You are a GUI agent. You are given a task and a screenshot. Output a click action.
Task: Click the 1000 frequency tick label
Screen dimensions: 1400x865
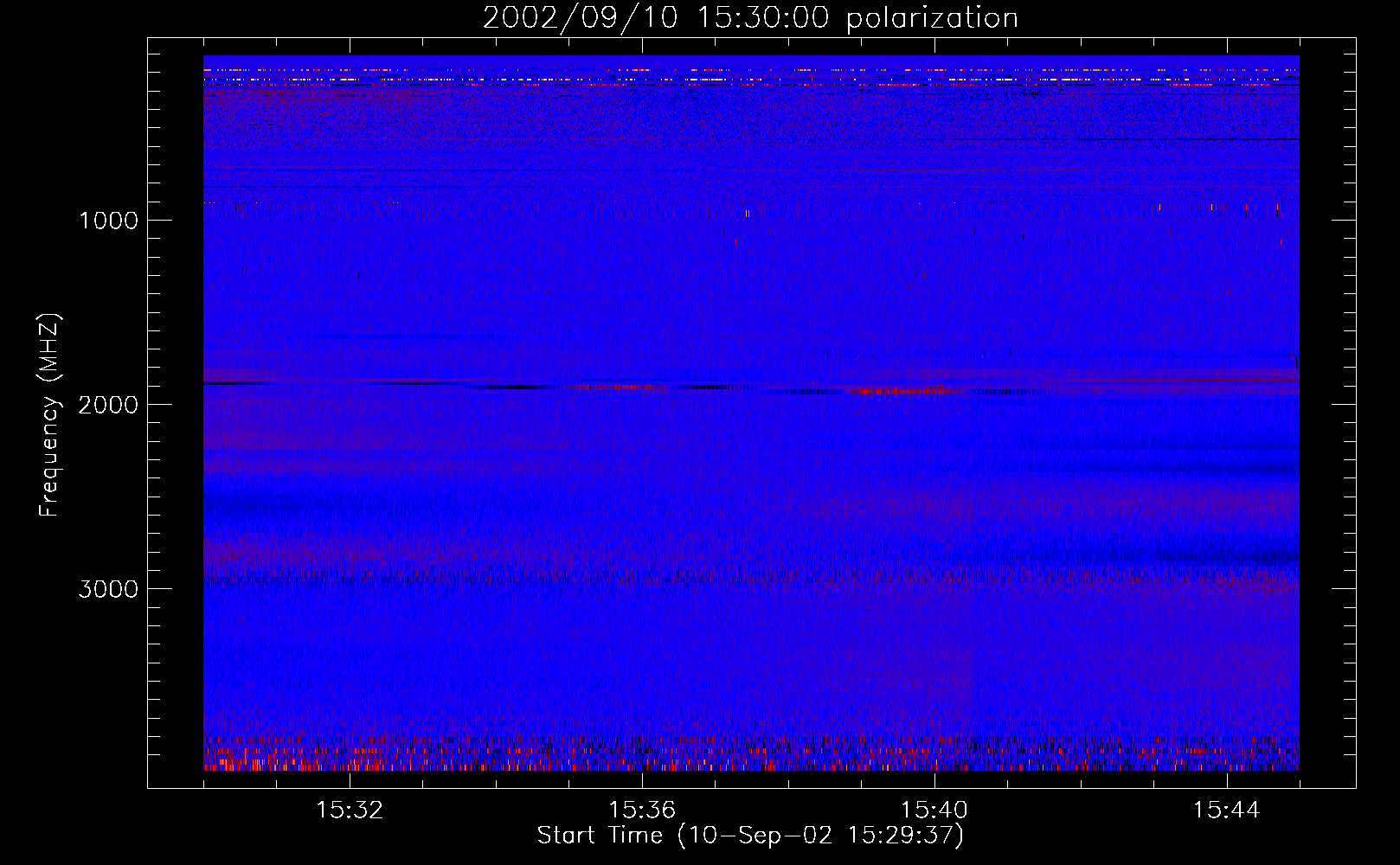[x=109, y=221]
